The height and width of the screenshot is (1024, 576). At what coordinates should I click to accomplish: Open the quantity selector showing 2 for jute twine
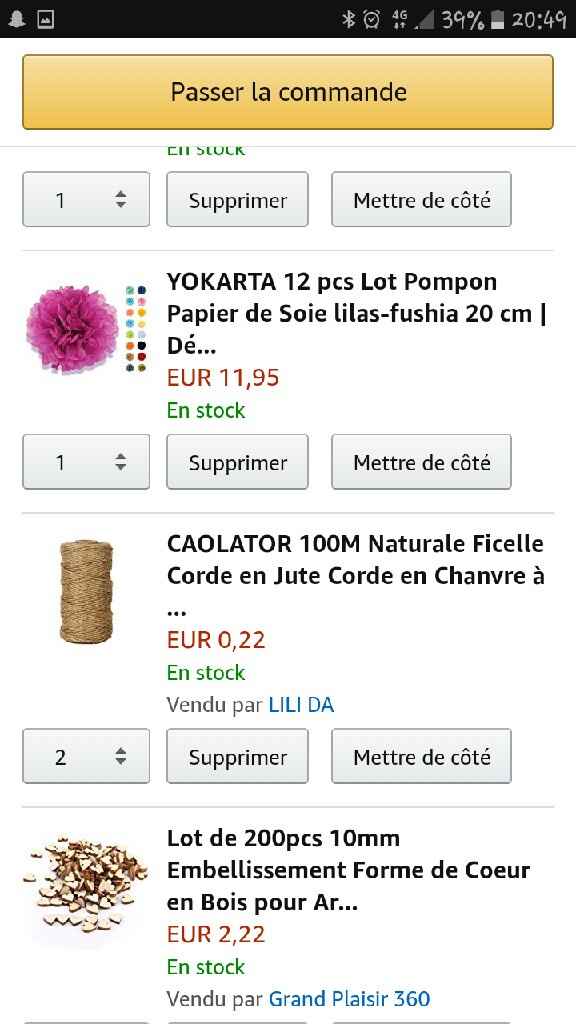(86, 756)
